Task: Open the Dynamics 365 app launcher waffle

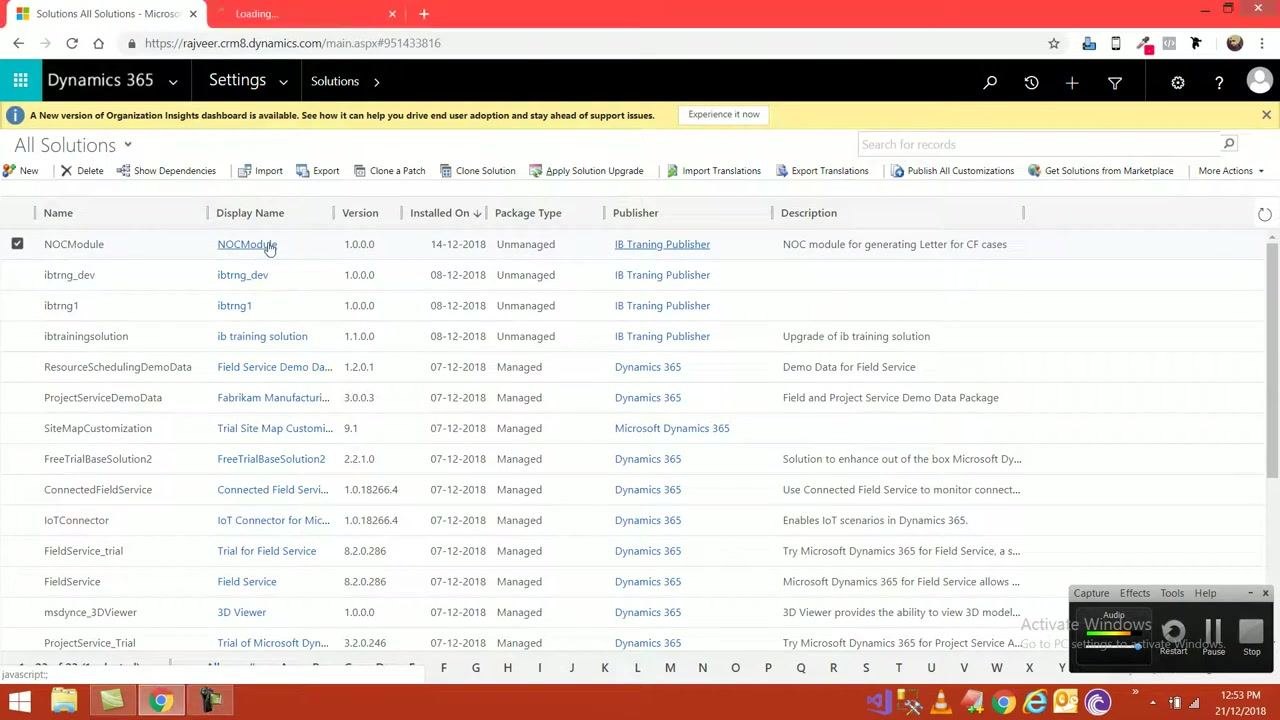Action: (x=20, y=81)
